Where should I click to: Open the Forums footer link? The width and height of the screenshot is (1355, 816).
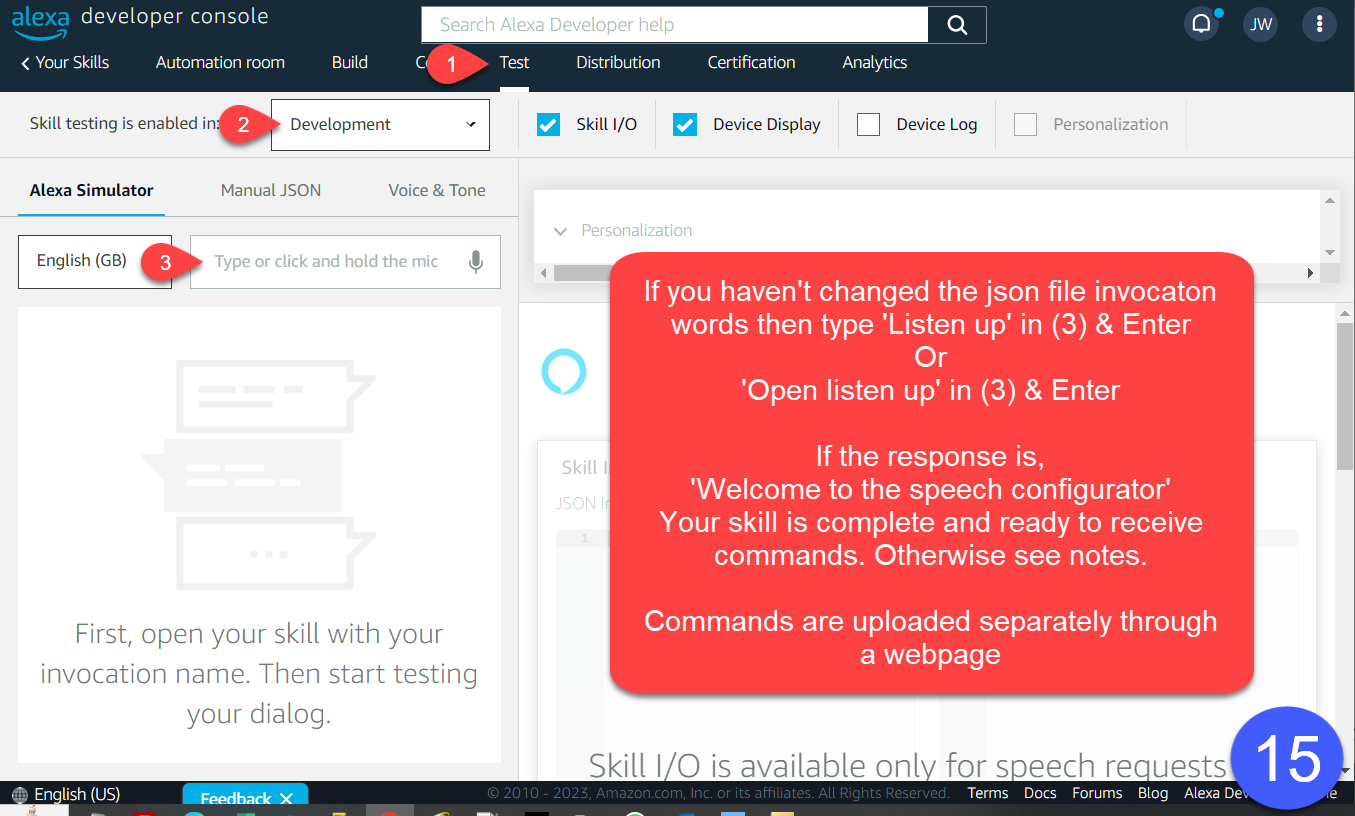click(x=1097, y=793)
